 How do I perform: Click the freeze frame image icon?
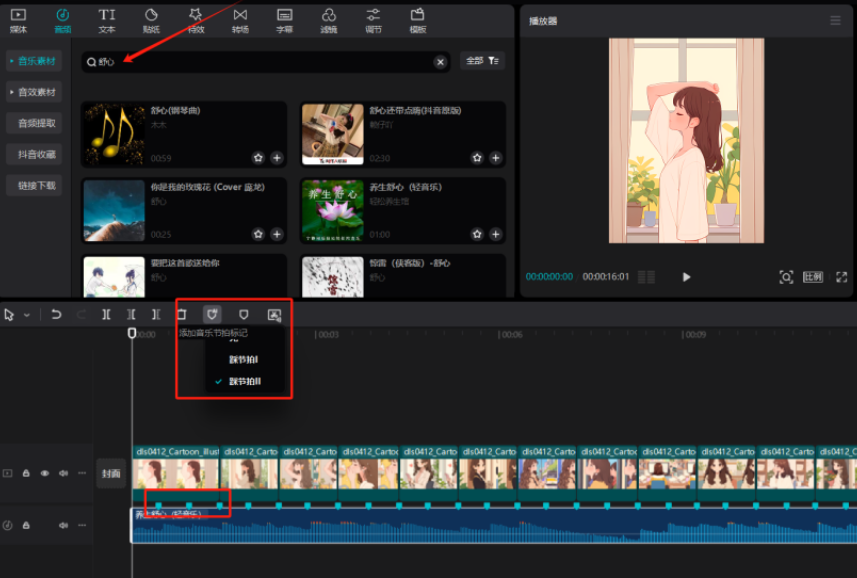click(x=274, y=315)
